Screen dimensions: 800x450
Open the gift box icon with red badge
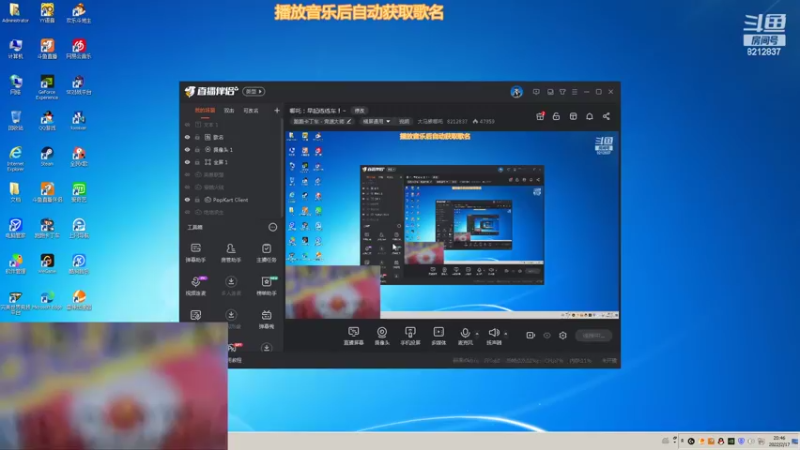pos(540,116)
